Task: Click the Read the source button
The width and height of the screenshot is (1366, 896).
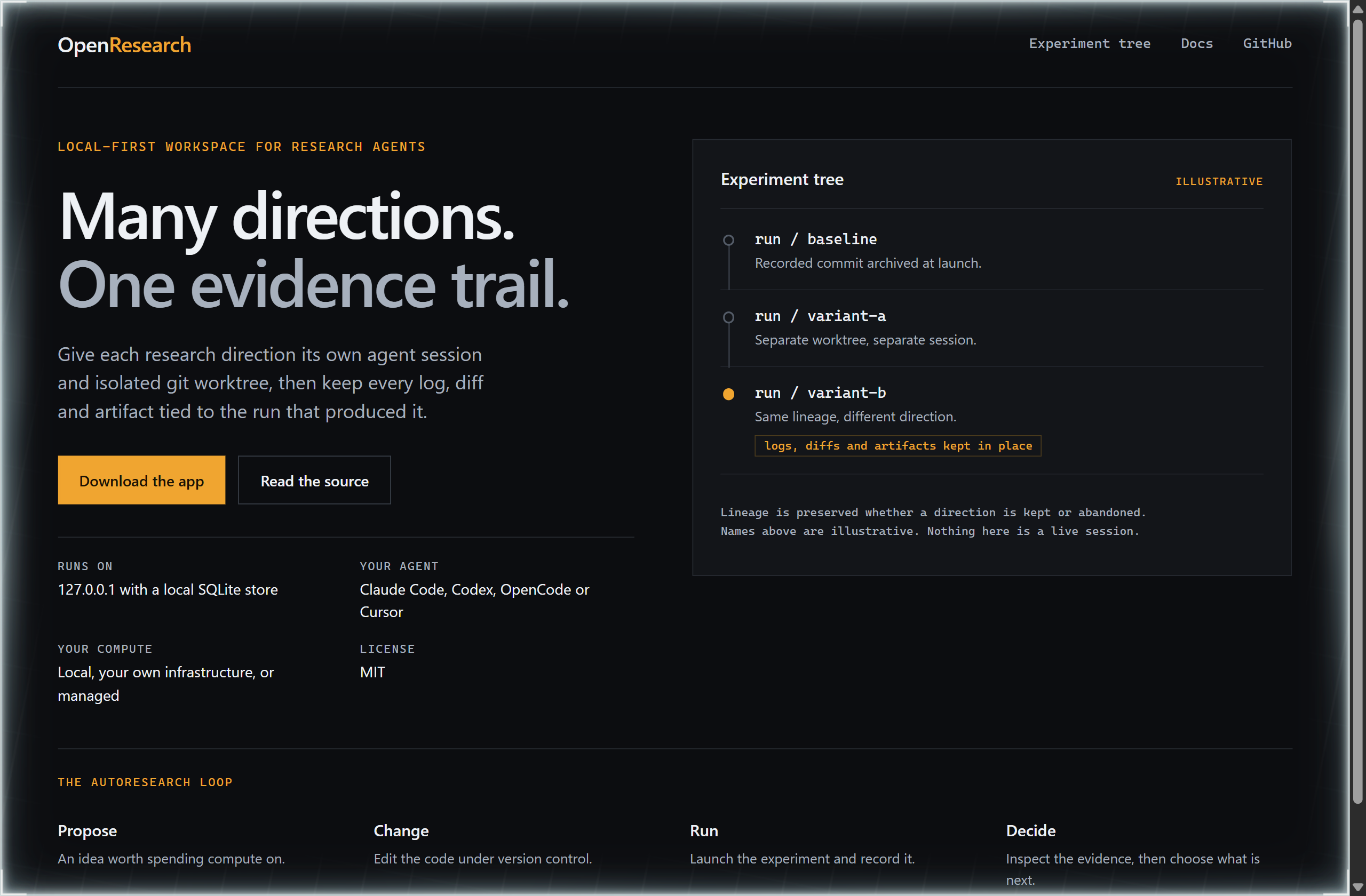Action: (314, 480)
